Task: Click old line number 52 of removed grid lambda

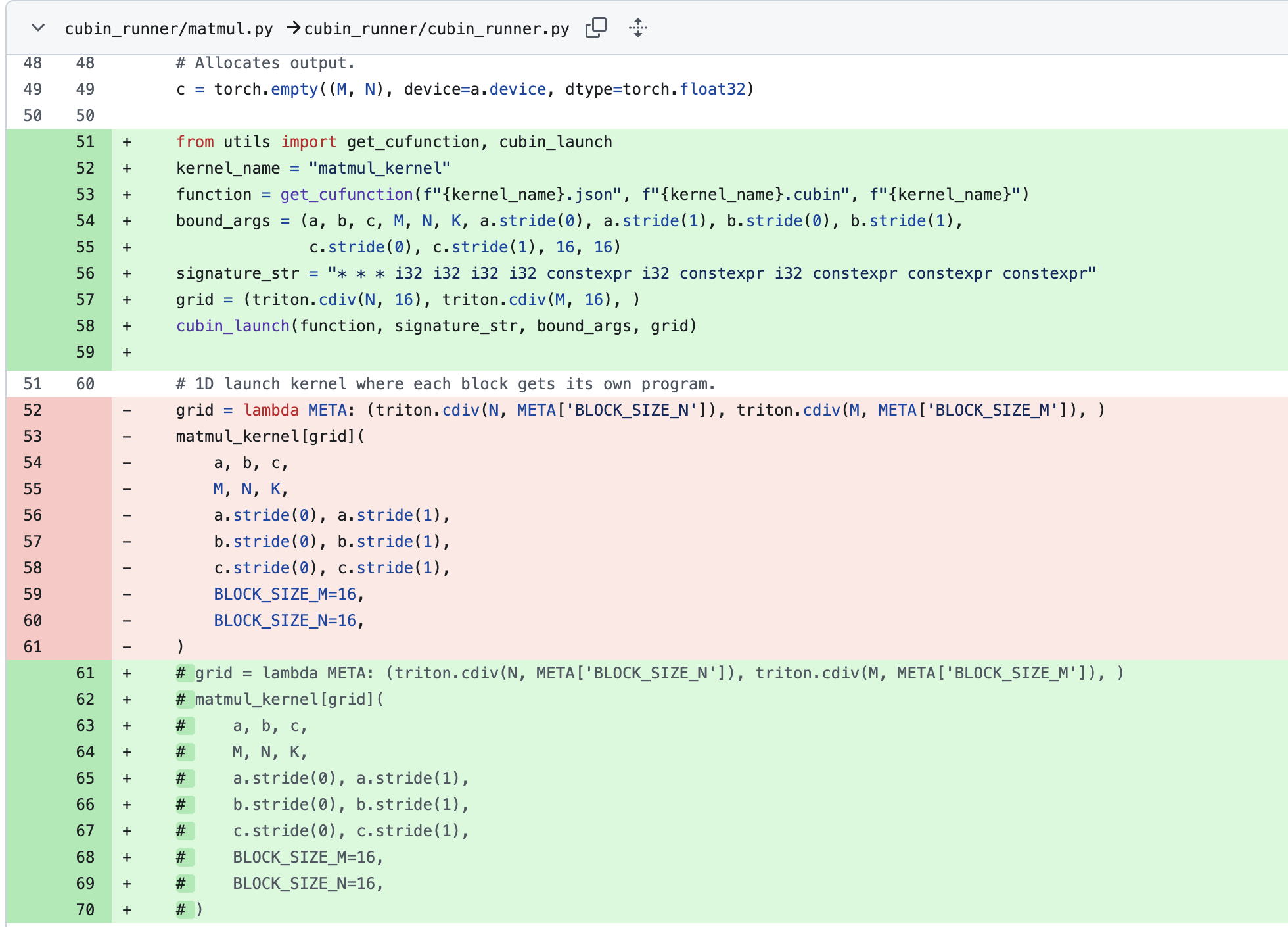Action: pyautogui.click(x=33, y=410)
